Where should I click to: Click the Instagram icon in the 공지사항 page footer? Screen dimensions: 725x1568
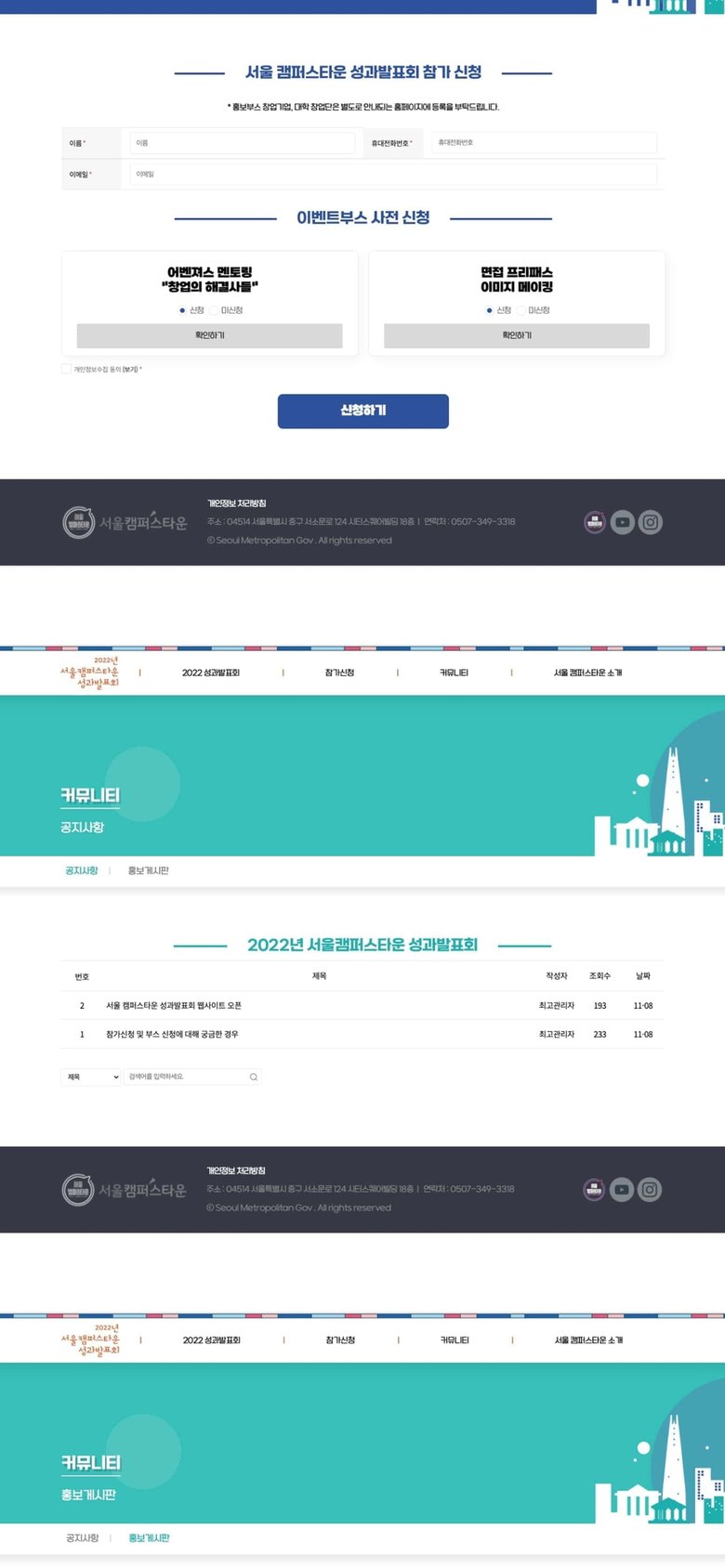tap(651, 1189)
